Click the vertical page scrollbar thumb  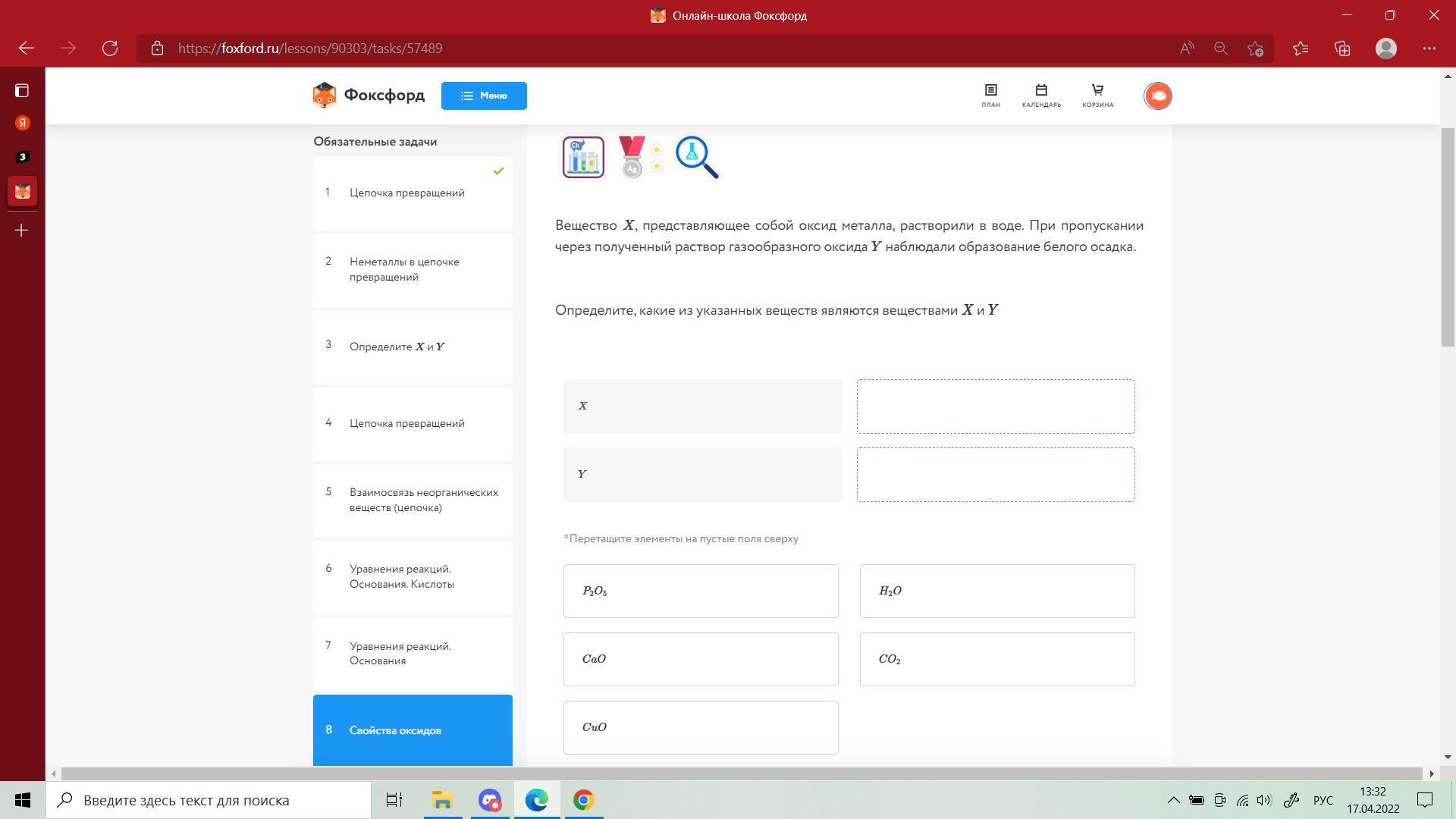click(x=1448, y=237)
